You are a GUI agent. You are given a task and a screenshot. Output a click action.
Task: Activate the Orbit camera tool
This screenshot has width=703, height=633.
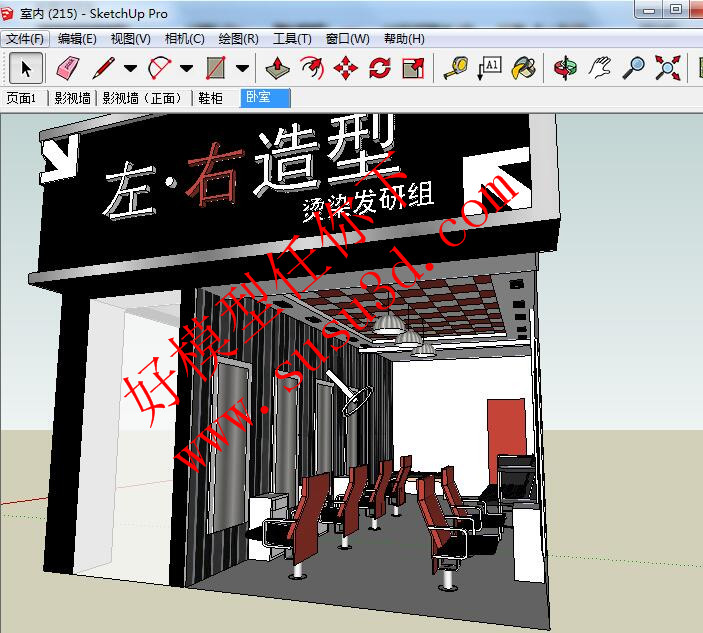(x=565, y=68)
